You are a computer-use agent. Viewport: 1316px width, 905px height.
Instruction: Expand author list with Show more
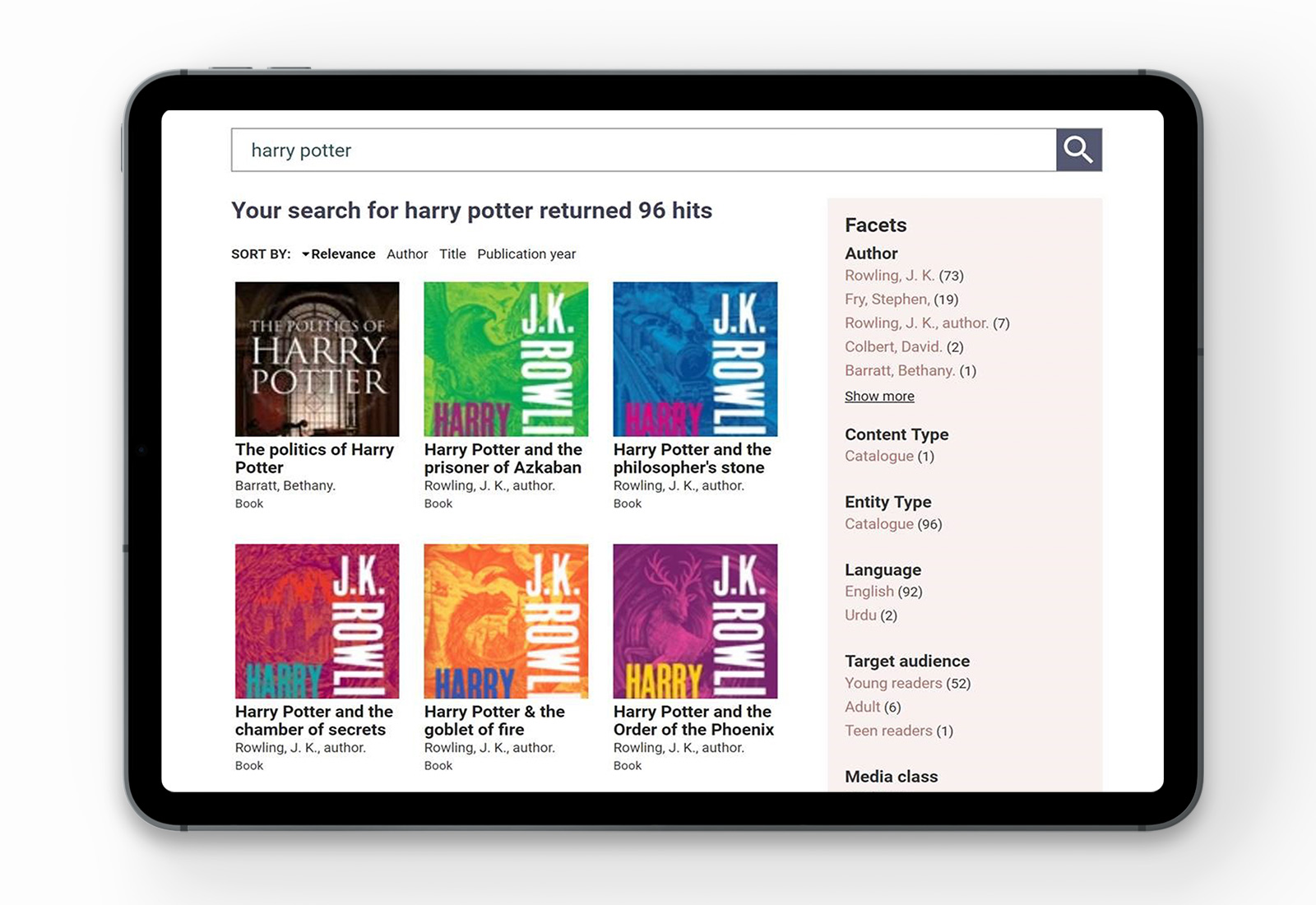coord(879,397)
